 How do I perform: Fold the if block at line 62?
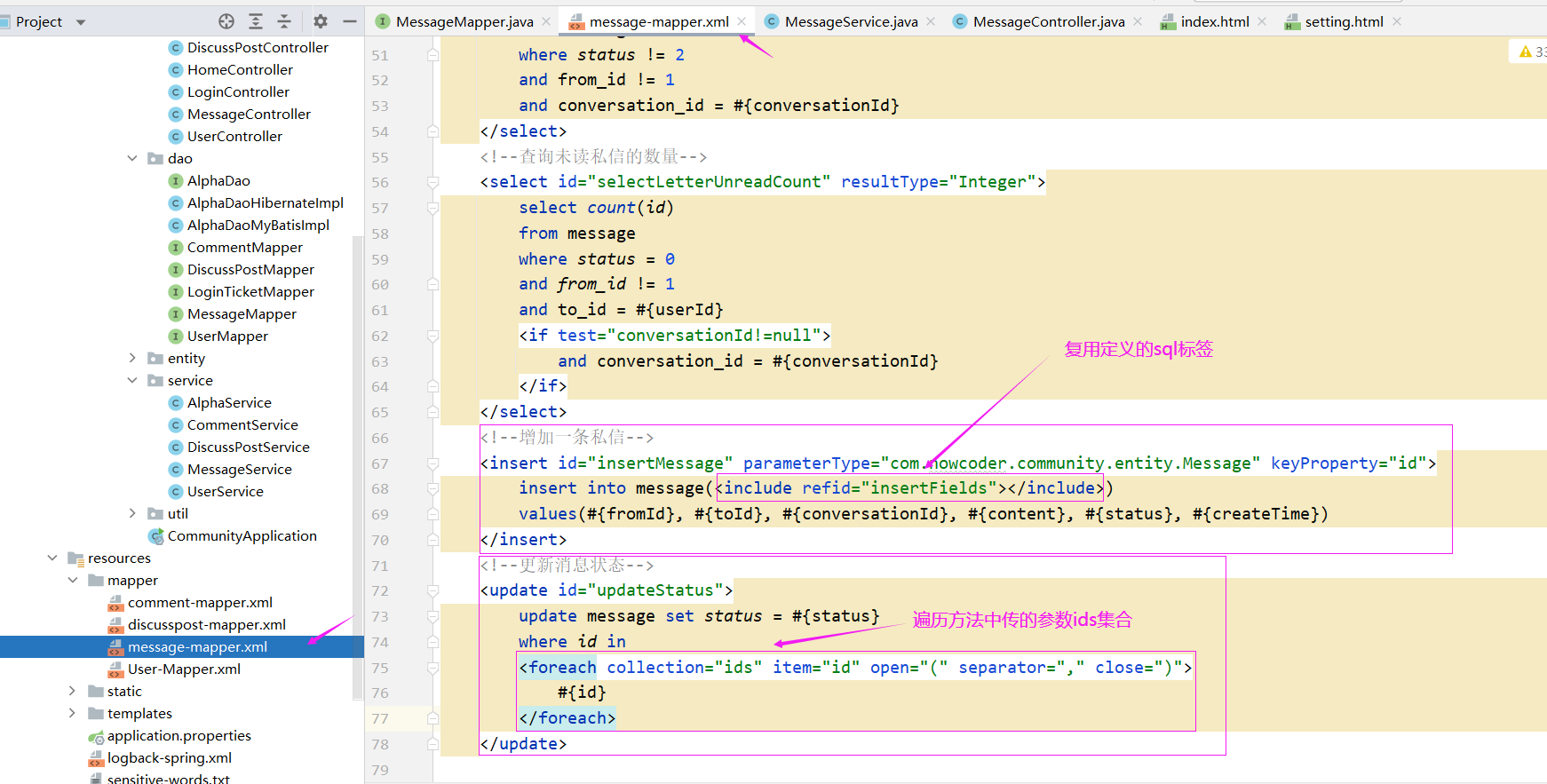[x=432, y=336]
